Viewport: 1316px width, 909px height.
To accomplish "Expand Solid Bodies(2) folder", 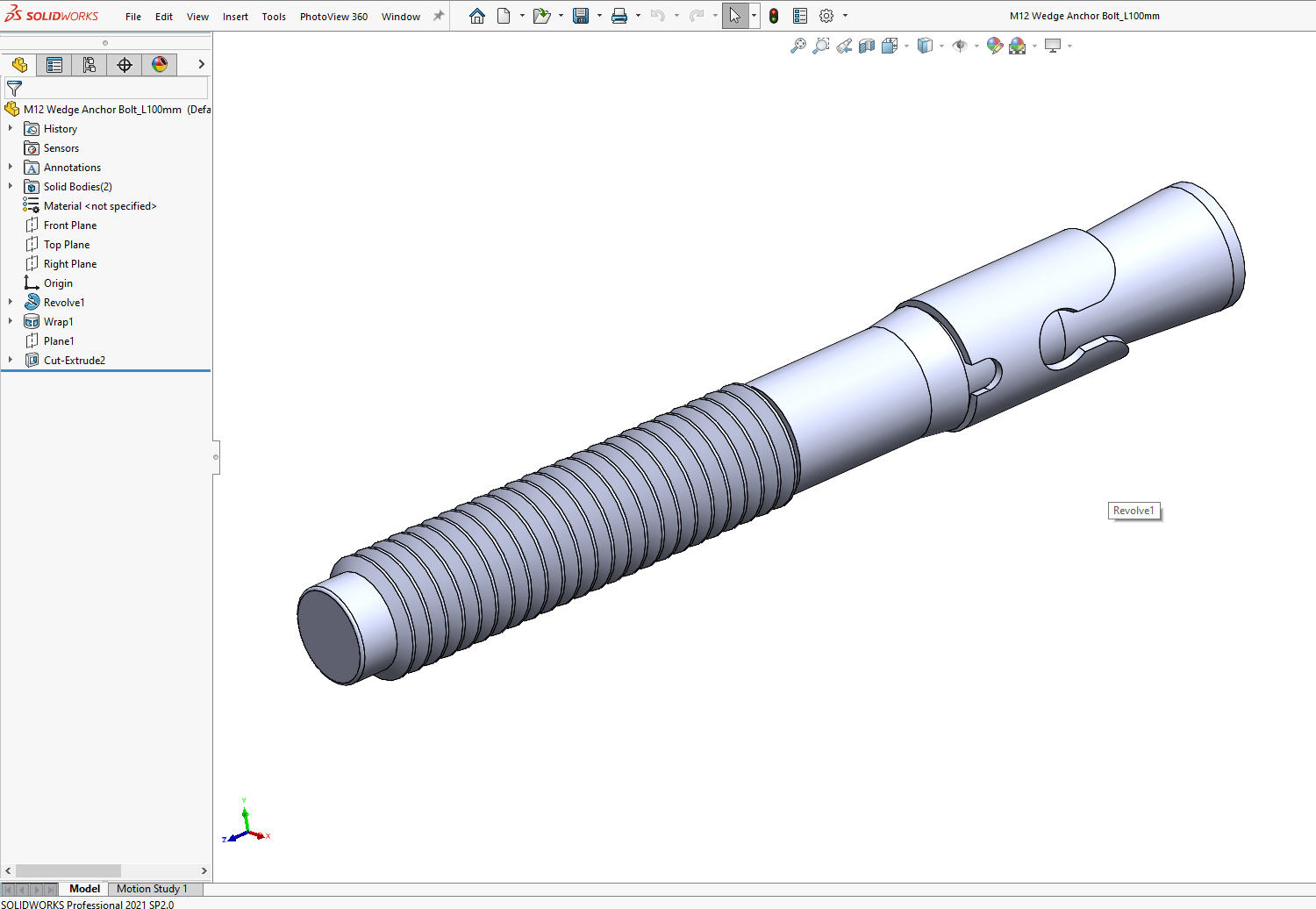I will 11,186.
